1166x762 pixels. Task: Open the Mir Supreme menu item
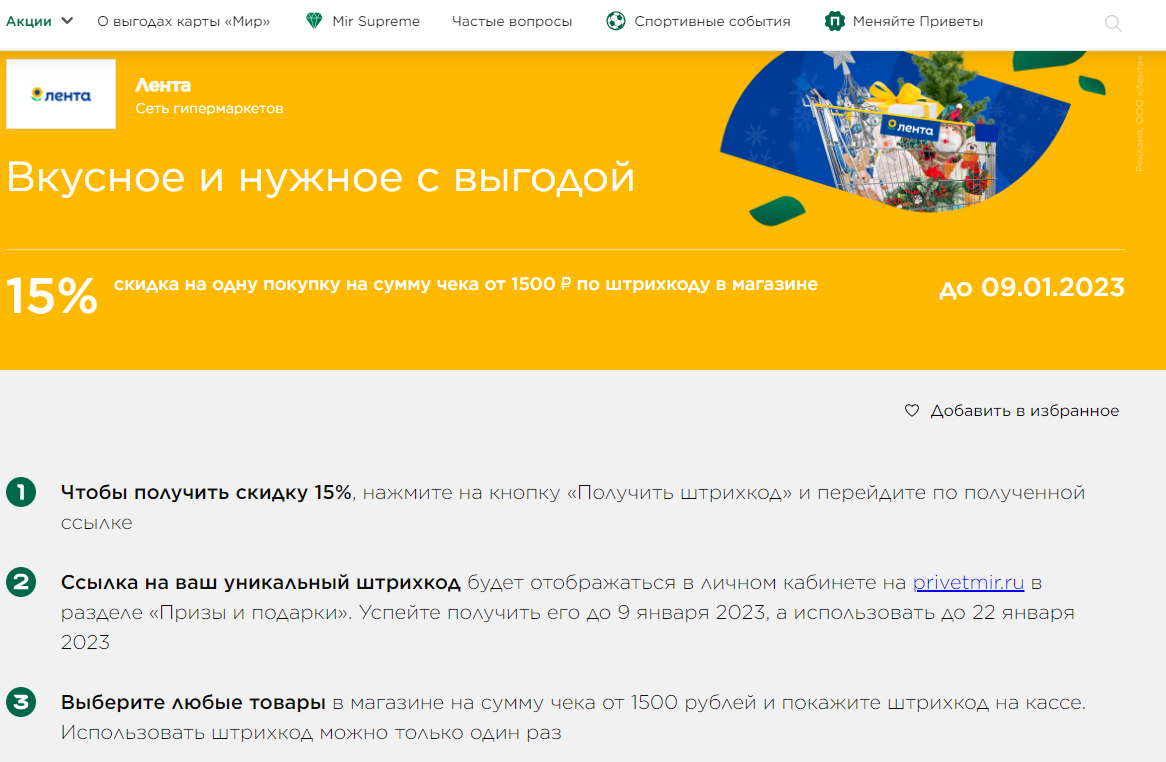pos(376,21)
